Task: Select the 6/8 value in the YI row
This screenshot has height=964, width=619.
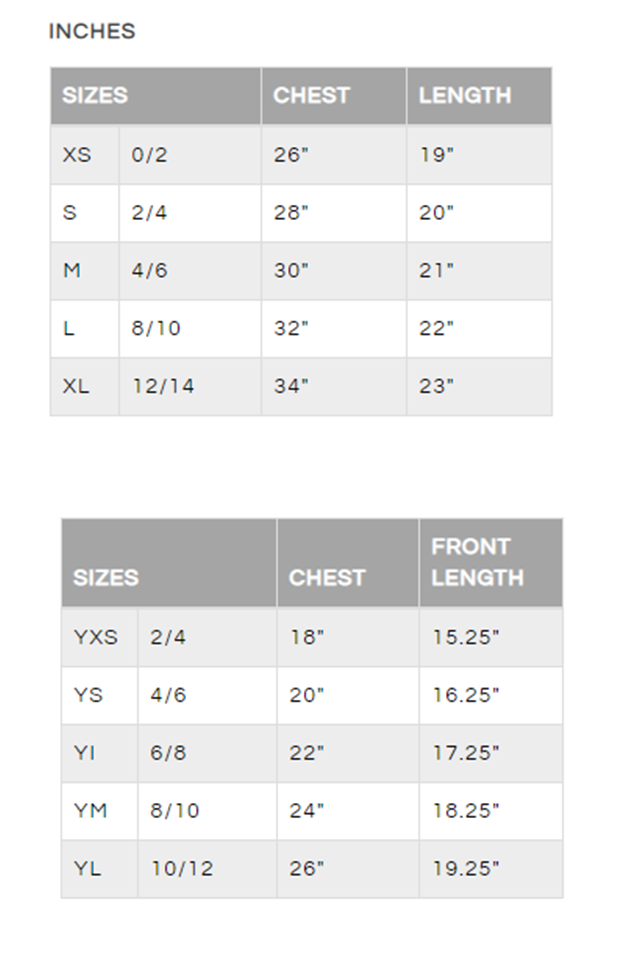Action: (x=168, y=753)
